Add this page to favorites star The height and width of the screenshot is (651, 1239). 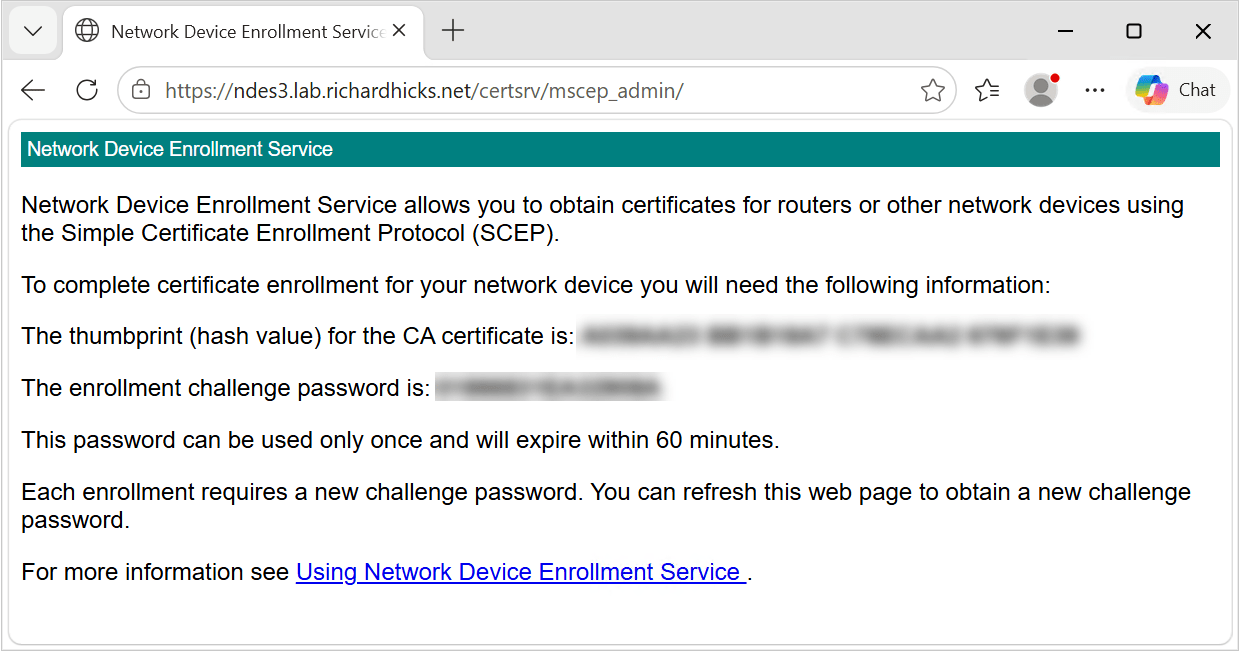(x=932, y=91)
